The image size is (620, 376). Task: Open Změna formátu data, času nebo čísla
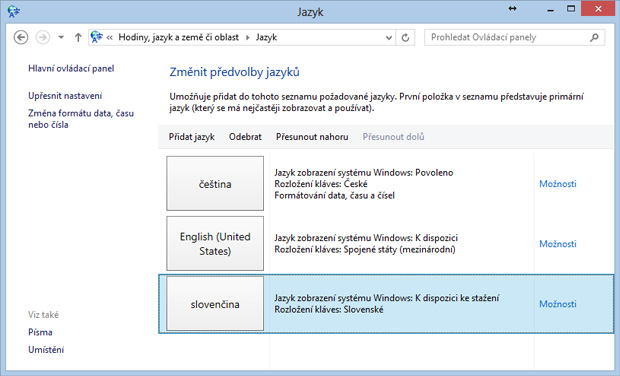81,119
